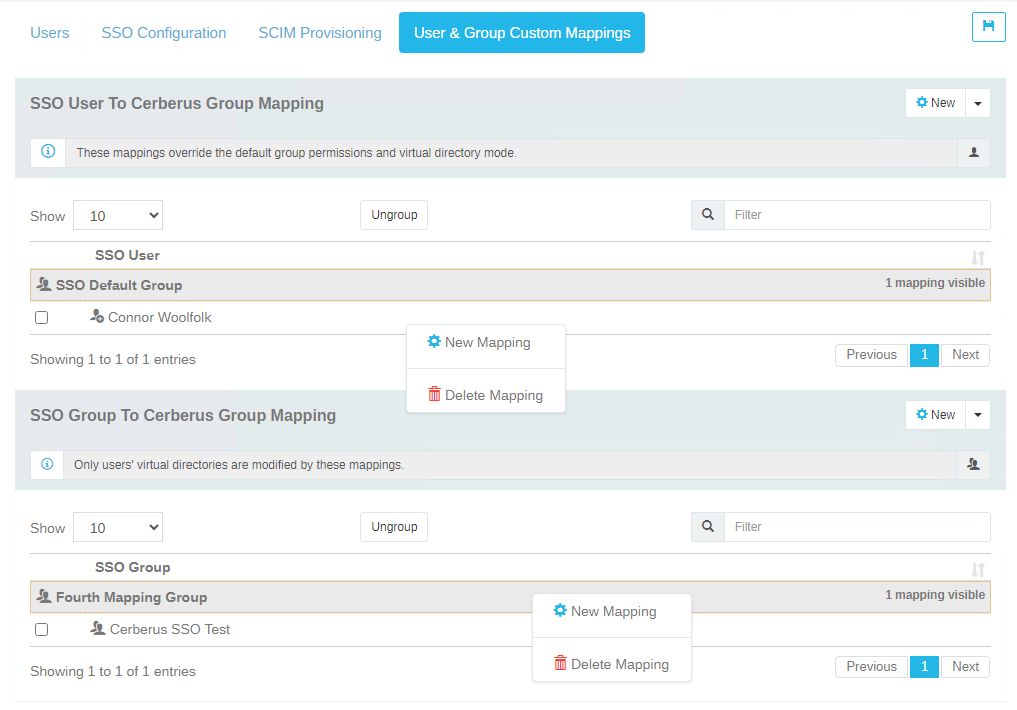Click the magnifier icon next to user mapping filter
Image resolution: width=1017 pixels, height=710 pixels.
point(707,215)
